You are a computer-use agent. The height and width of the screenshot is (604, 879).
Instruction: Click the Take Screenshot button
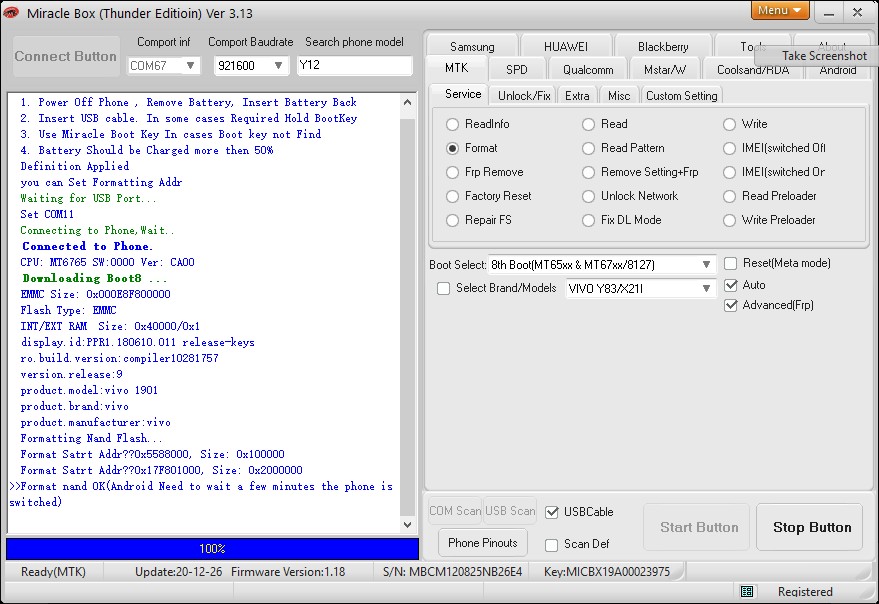(816, 56)
